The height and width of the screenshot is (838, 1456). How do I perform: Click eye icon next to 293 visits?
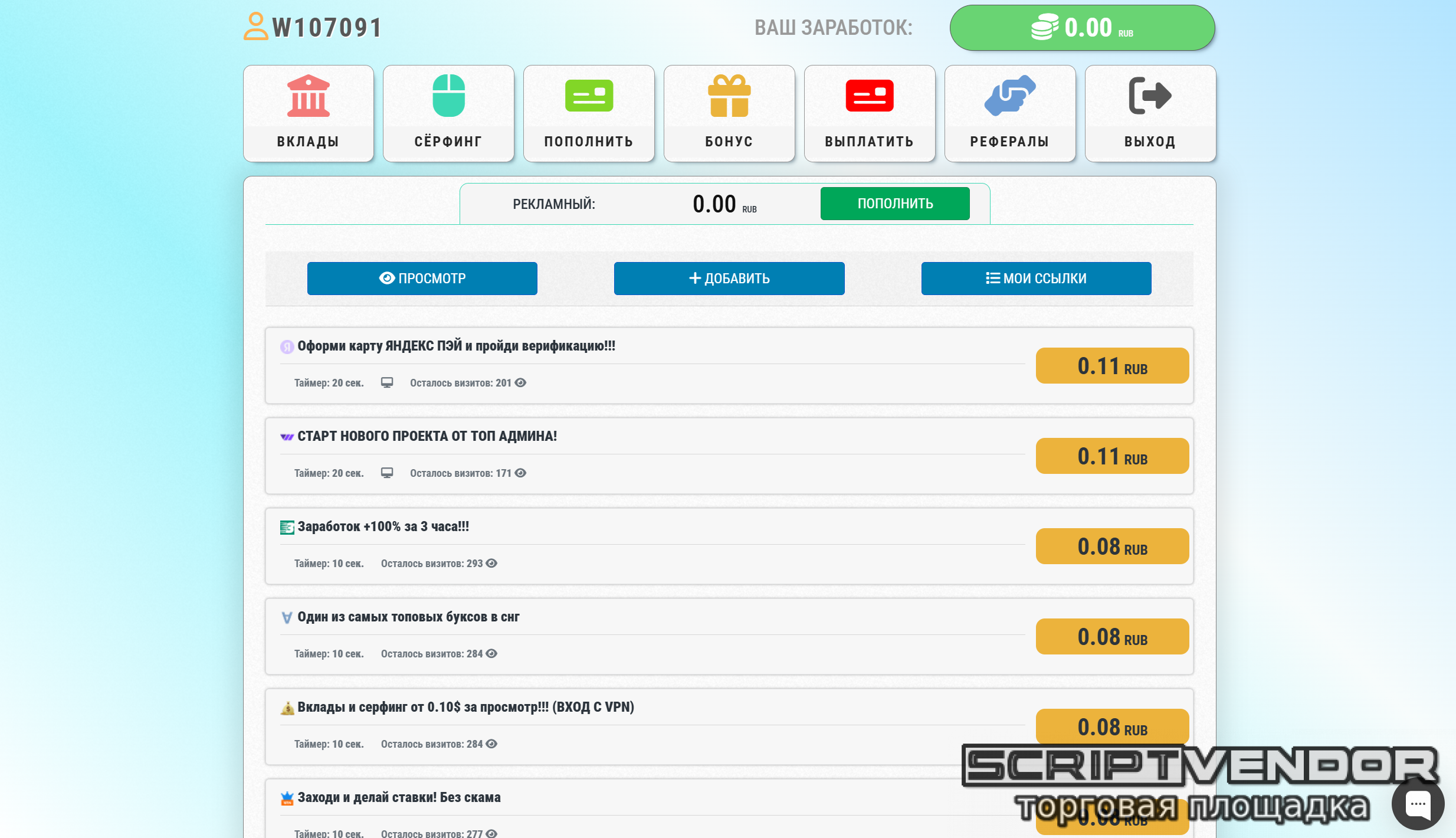tap(491, 563)
